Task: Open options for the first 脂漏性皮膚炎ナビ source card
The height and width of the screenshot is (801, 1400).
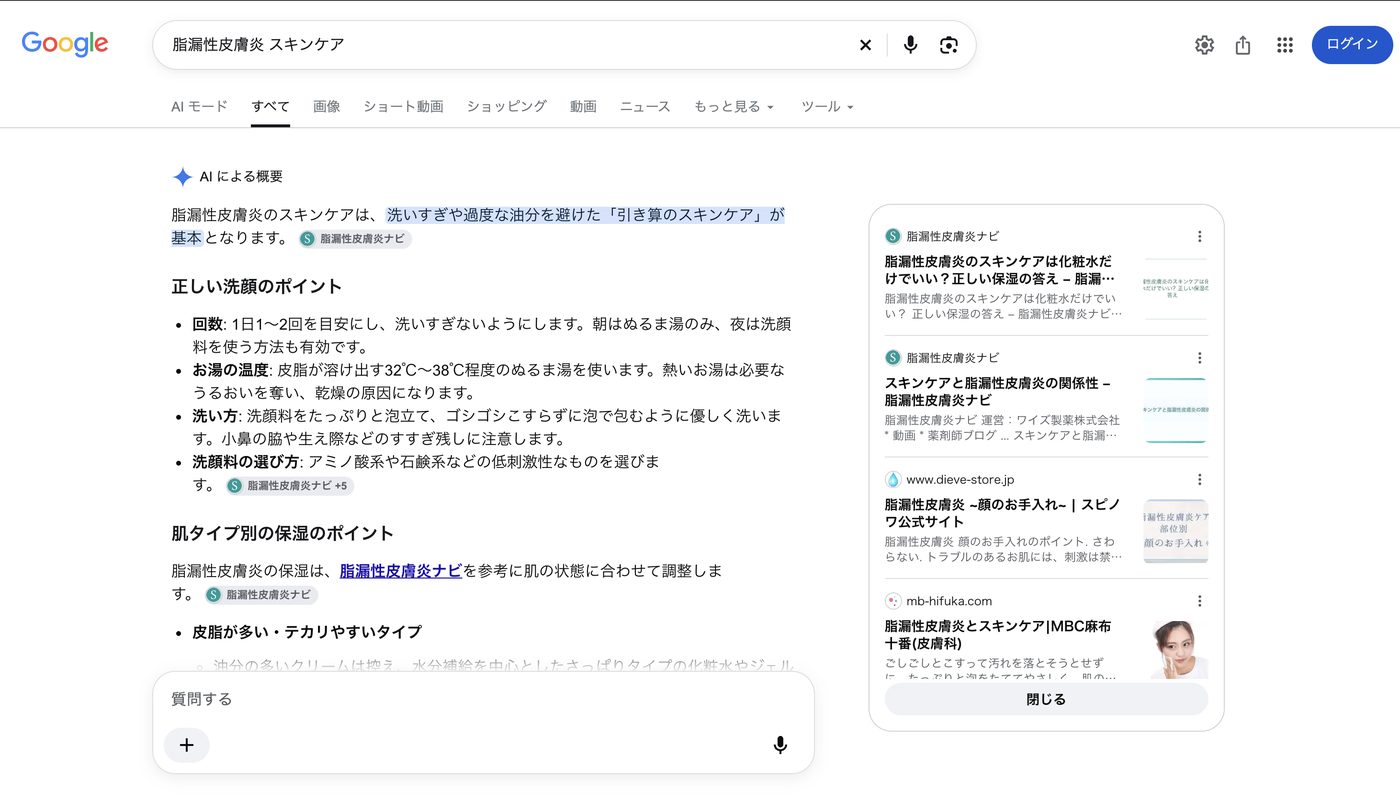Action: [1200, 237]
